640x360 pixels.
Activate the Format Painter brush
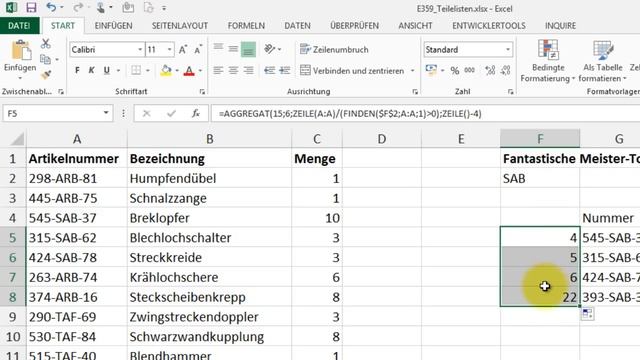click(x=46, y=75)
